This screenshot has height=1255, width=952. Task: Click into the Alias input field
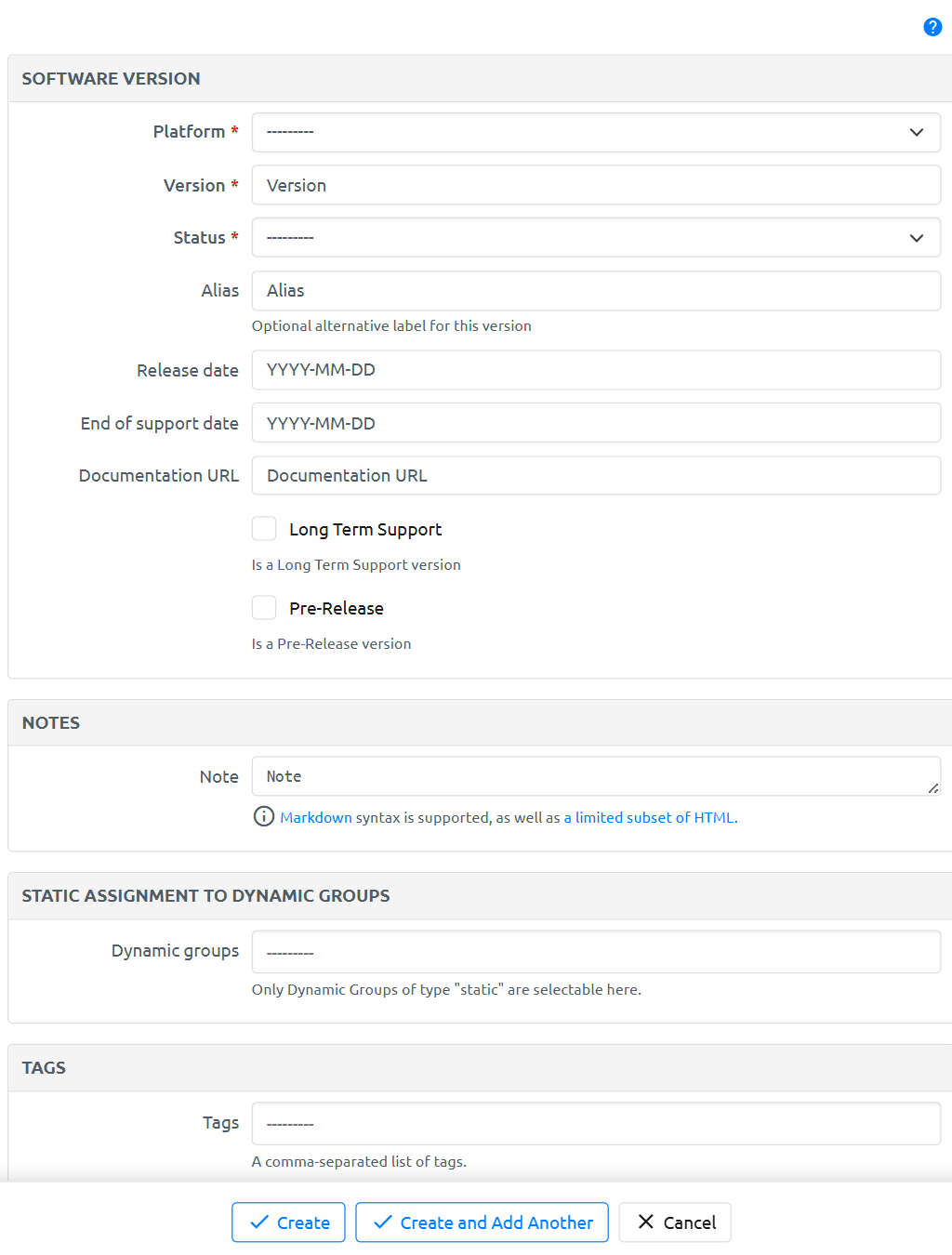click(596, 291)
